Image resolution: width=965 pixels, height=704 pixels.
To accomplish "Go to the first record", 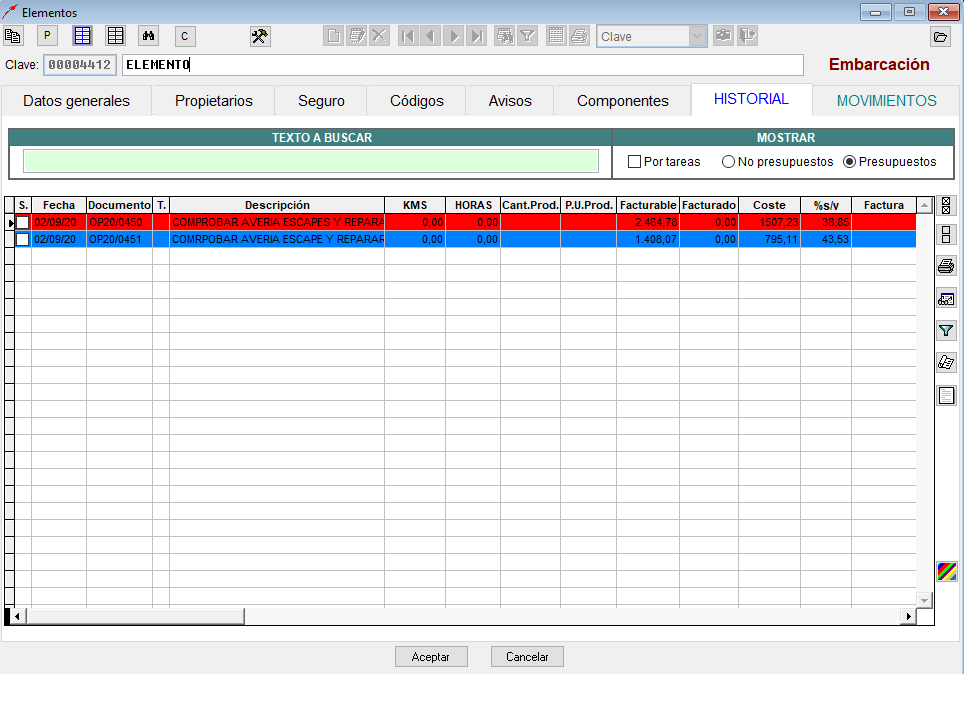I will [x=407, y=36].
